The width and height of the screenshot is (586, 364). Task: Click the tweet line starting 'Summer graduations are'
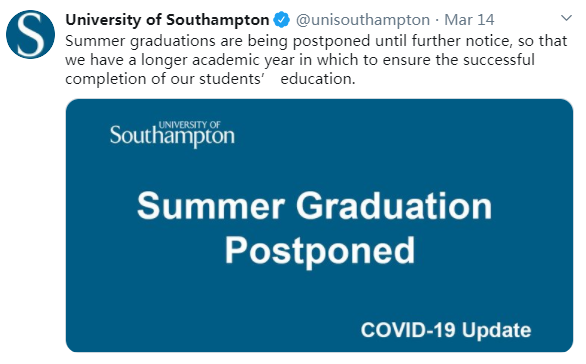316,41
